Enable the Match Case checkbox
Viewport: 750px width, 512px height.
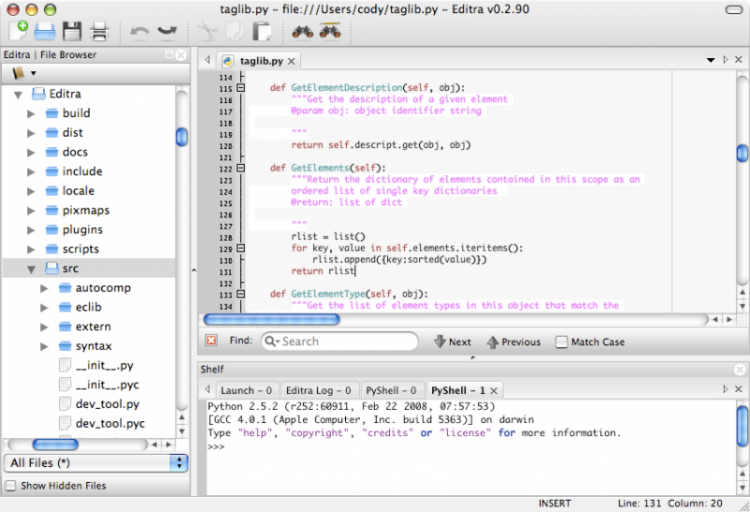(x=561, y=342)
